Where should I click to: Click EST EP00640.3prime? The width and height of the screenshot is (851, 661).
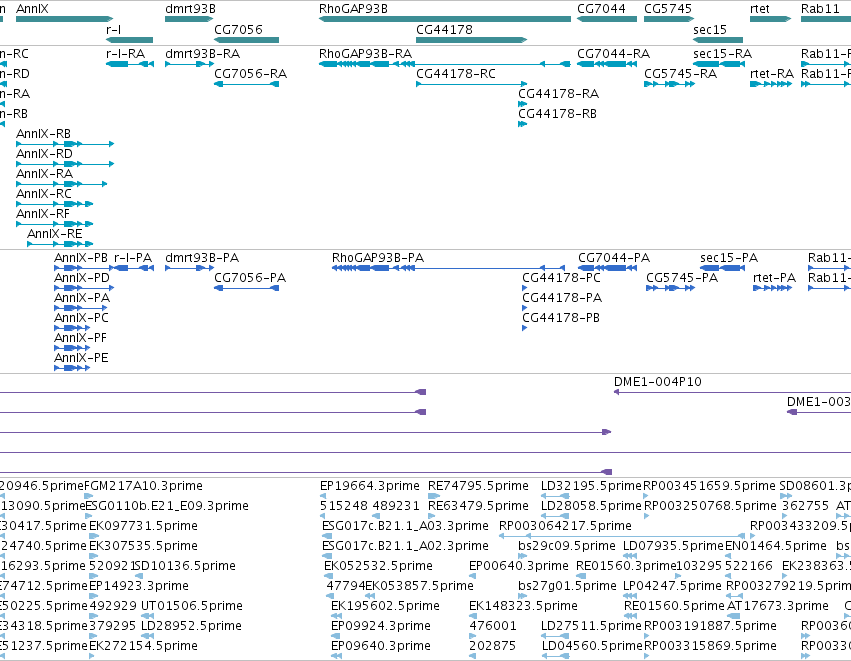[x=472, y=576]
